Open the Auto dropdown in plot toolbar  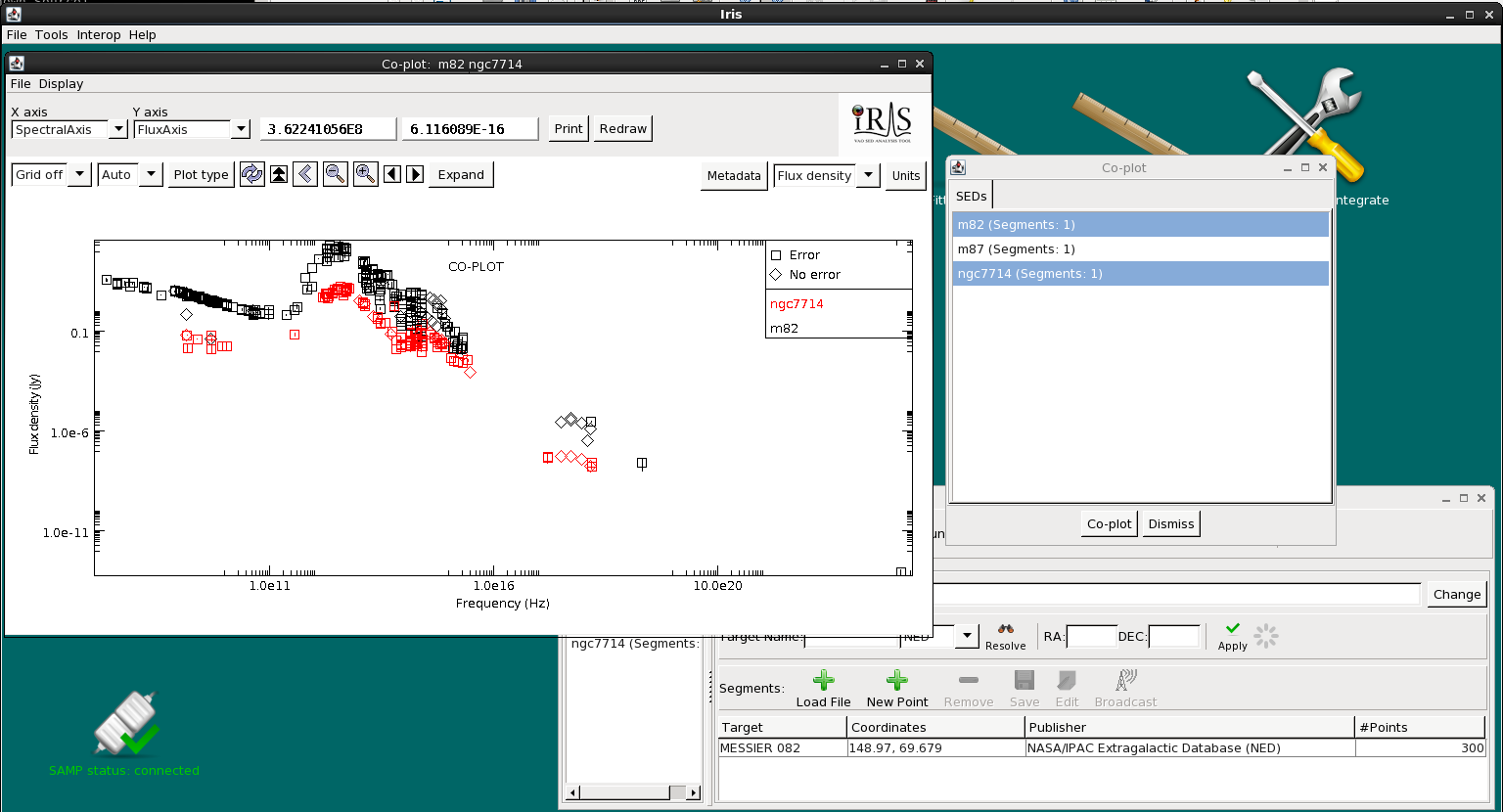152,174
